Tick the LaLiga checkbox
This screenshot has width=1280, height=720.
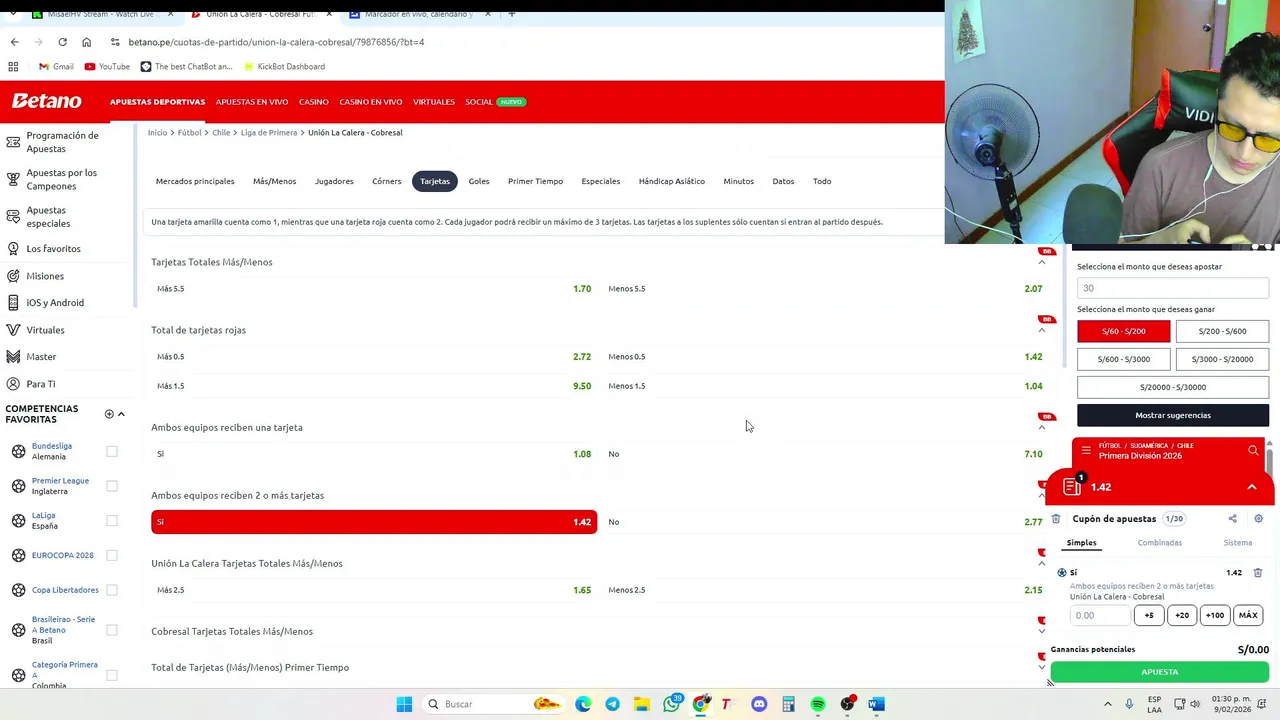(112, 520)
